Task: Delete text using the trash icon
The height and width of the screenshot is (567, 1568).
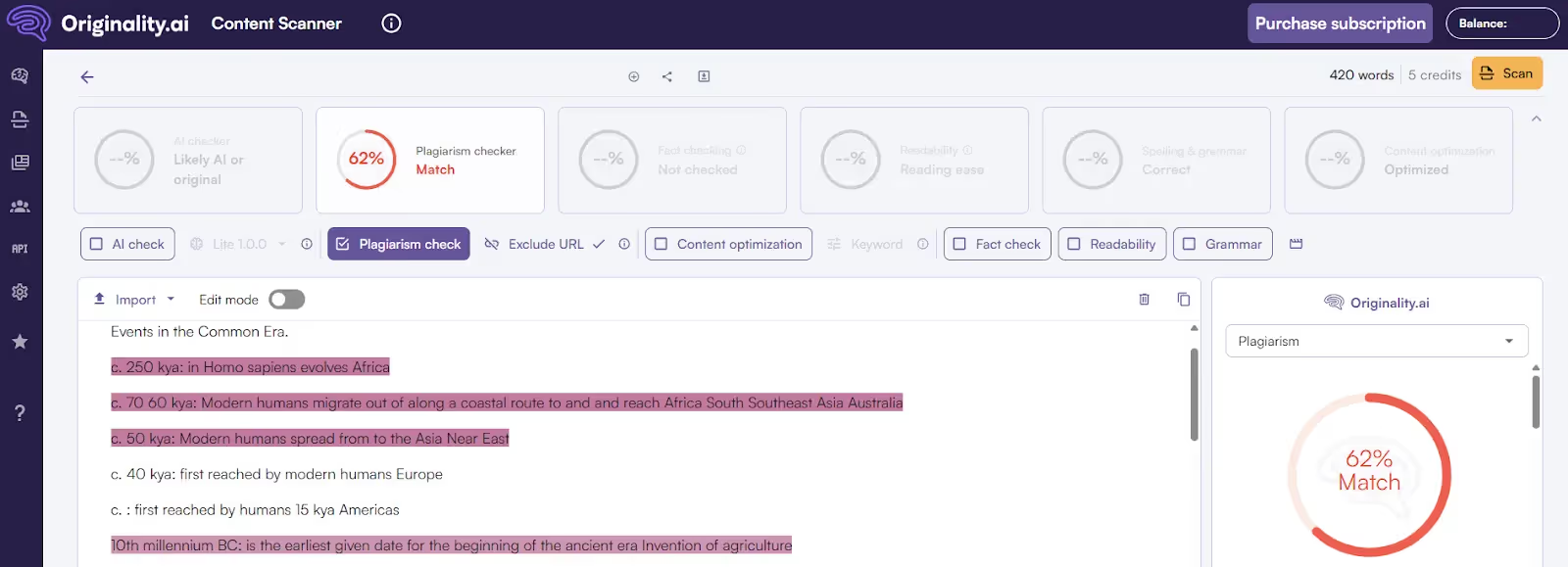Action: [x=1144, y=300]
